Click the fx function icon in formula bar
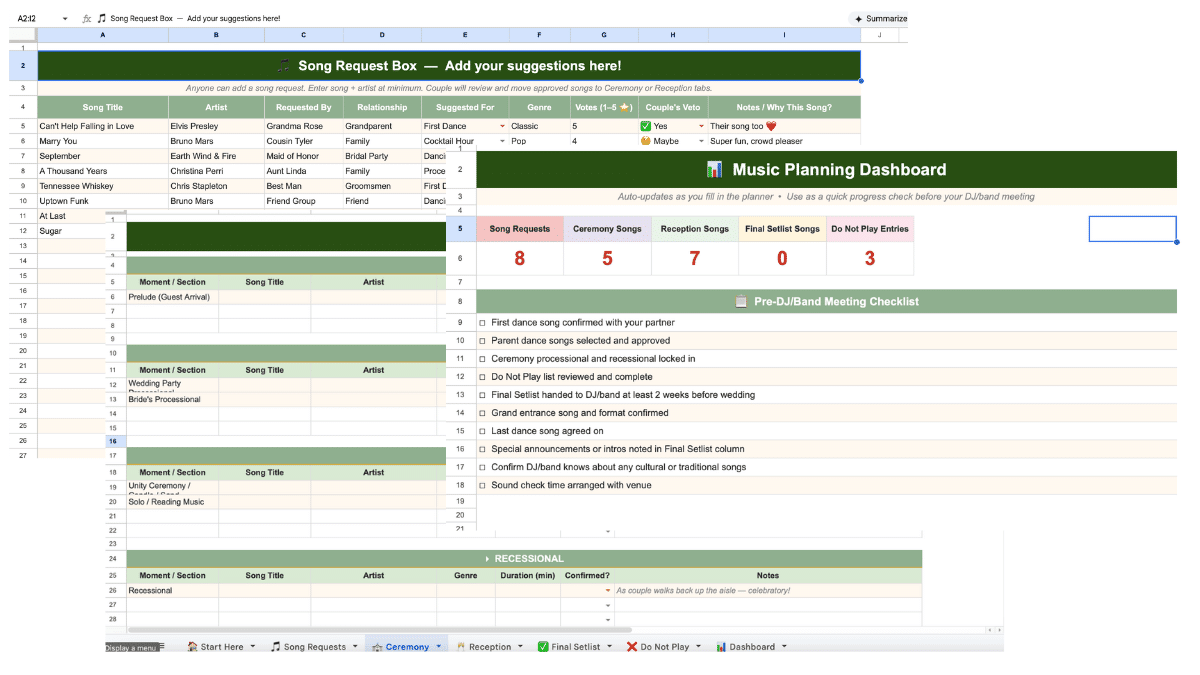 tap(87, 18)
